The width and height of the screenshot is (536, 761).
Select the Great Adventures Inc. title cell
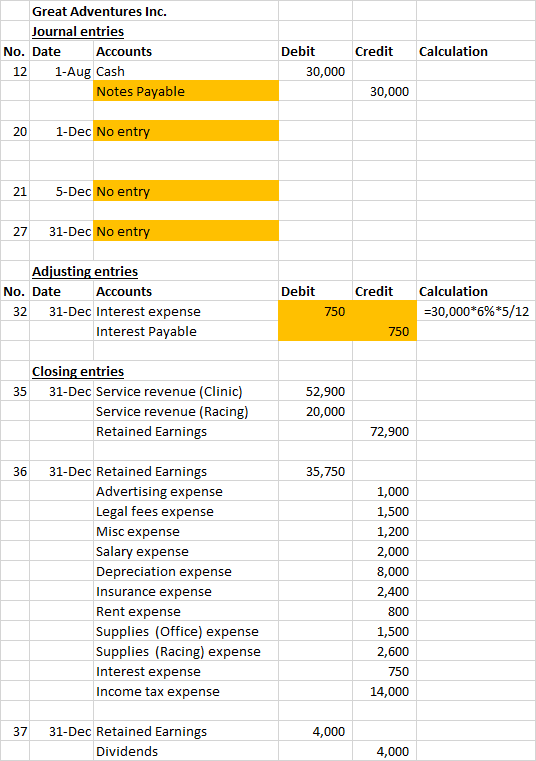pyautogui.click(x=100, y=11)
